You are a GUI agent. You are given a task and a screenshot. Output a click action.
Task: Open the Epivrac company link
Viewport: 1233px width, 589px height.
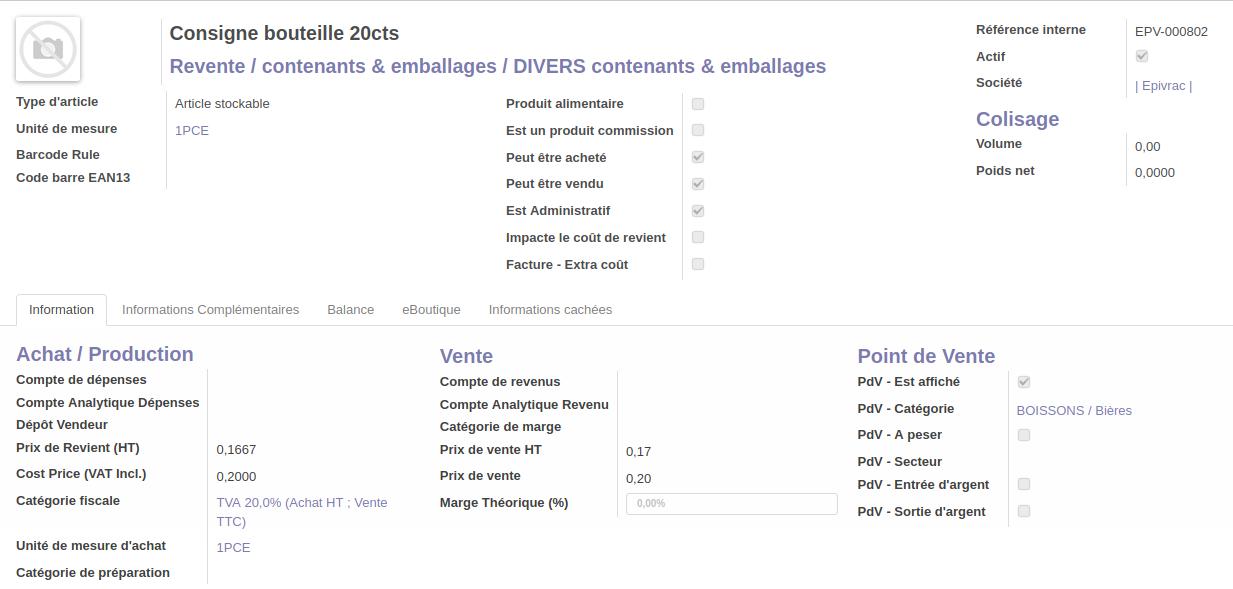[x=1163, y=86]
